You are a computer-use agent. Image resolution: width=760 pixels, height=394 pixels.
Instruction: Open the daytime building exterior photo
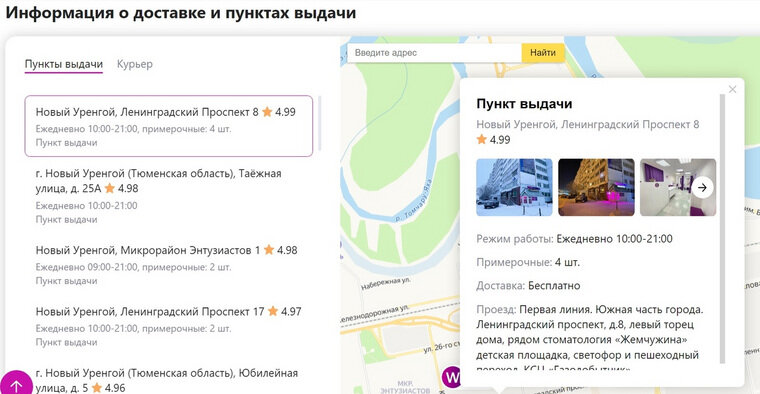coord(514,187)
